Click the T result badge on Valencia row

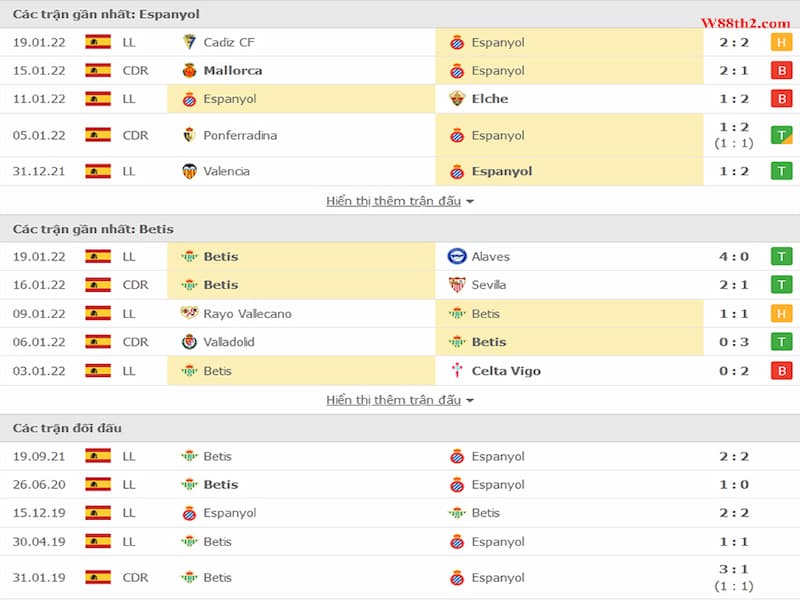(x=781, y=171)
